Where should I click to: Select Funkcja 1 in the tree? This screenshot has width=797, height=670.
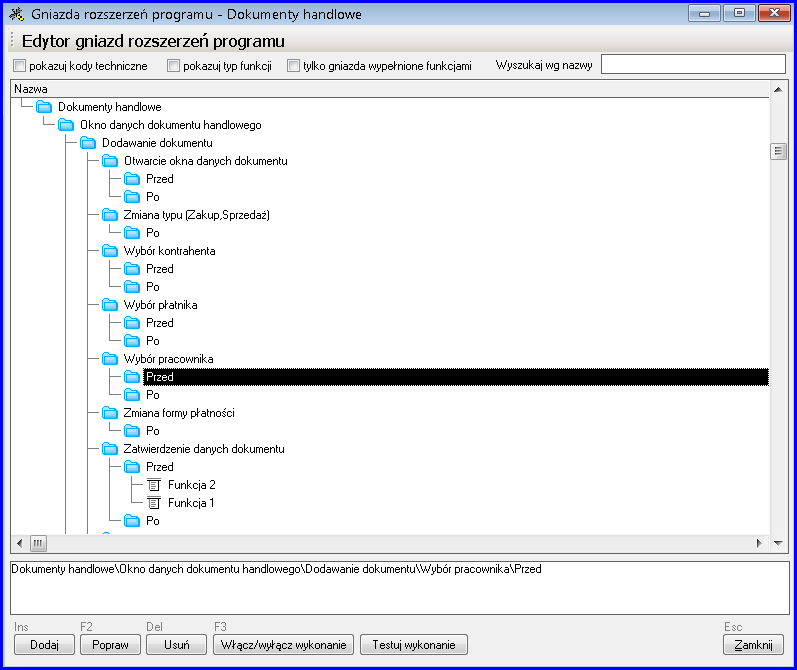pyautogui.click(x=191, y=503)
